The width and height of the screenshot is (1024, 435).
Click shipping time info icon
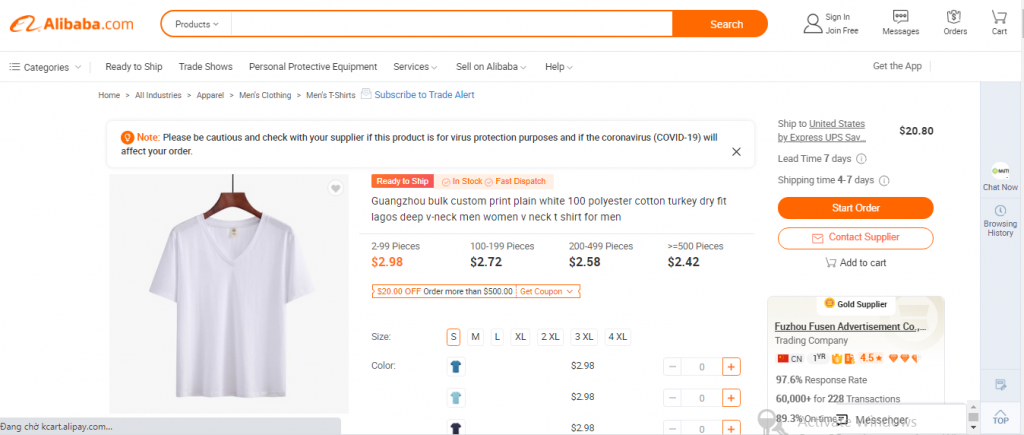pyautogui.click(x=884, y=180)
